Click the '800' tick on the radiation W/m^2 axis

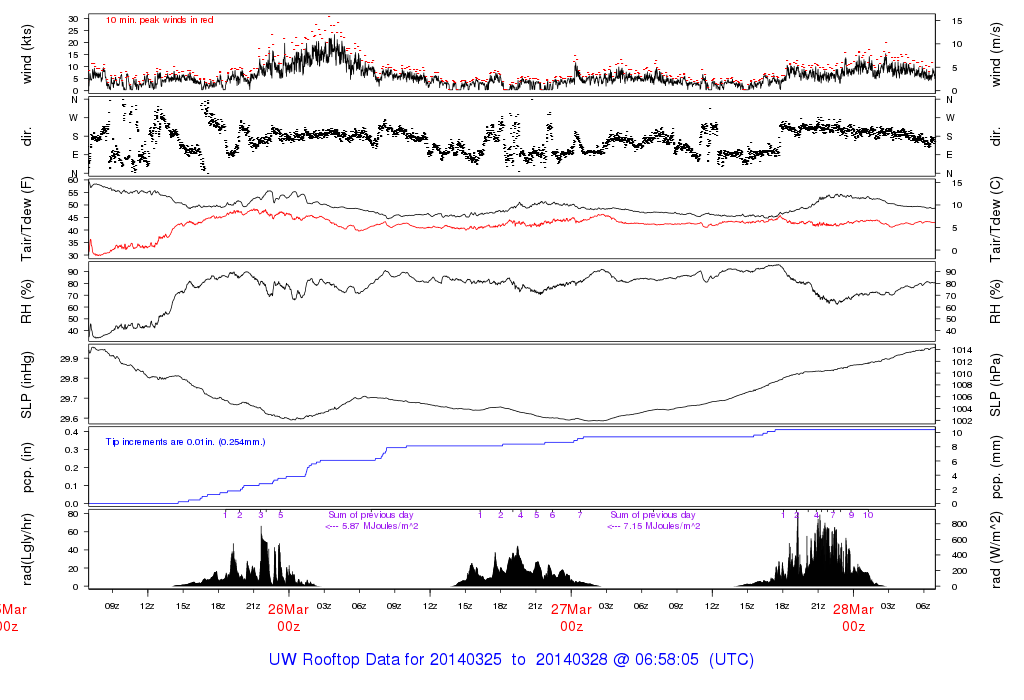point(959,524)
